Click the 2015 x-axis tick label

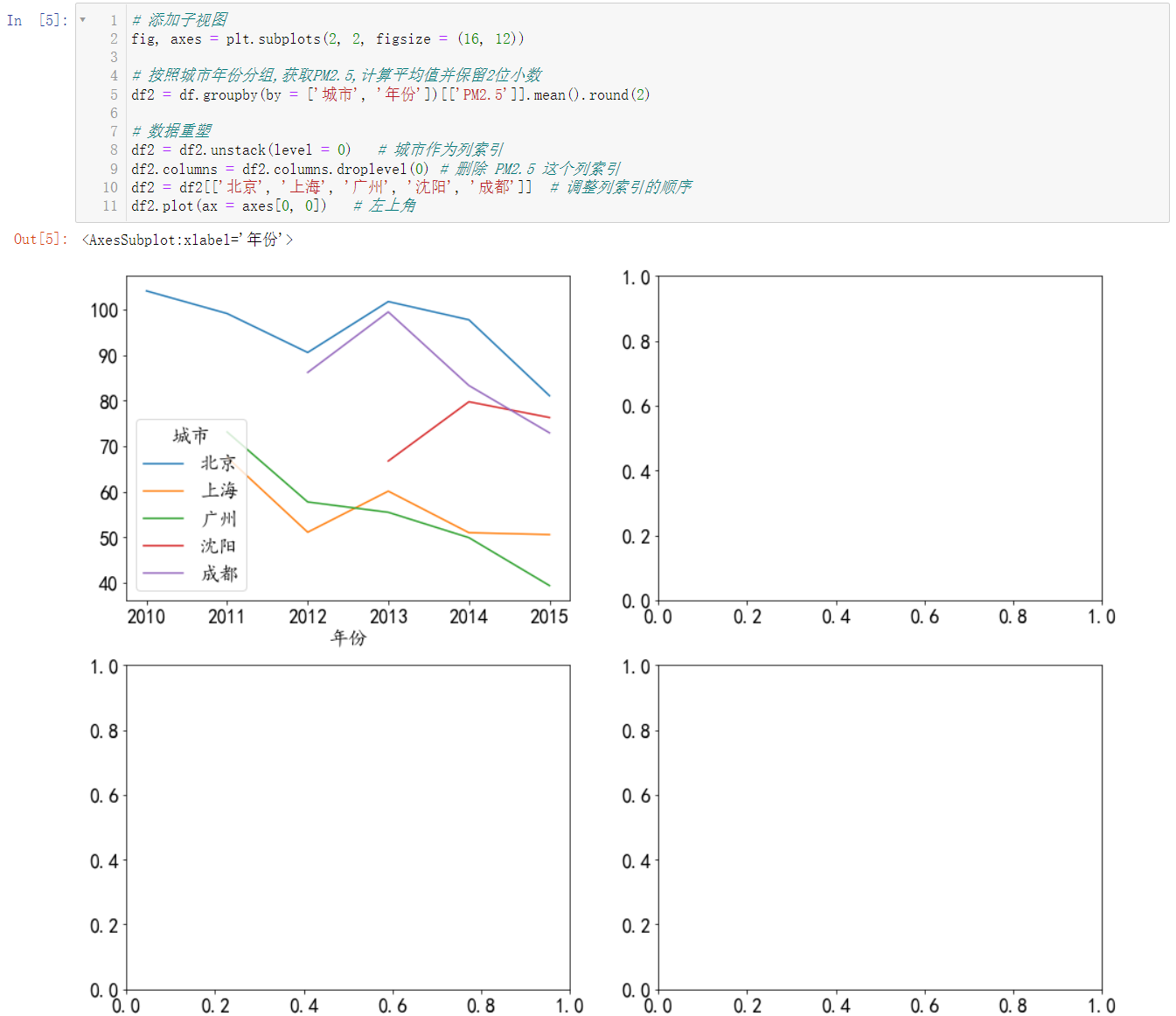(549, 616)
